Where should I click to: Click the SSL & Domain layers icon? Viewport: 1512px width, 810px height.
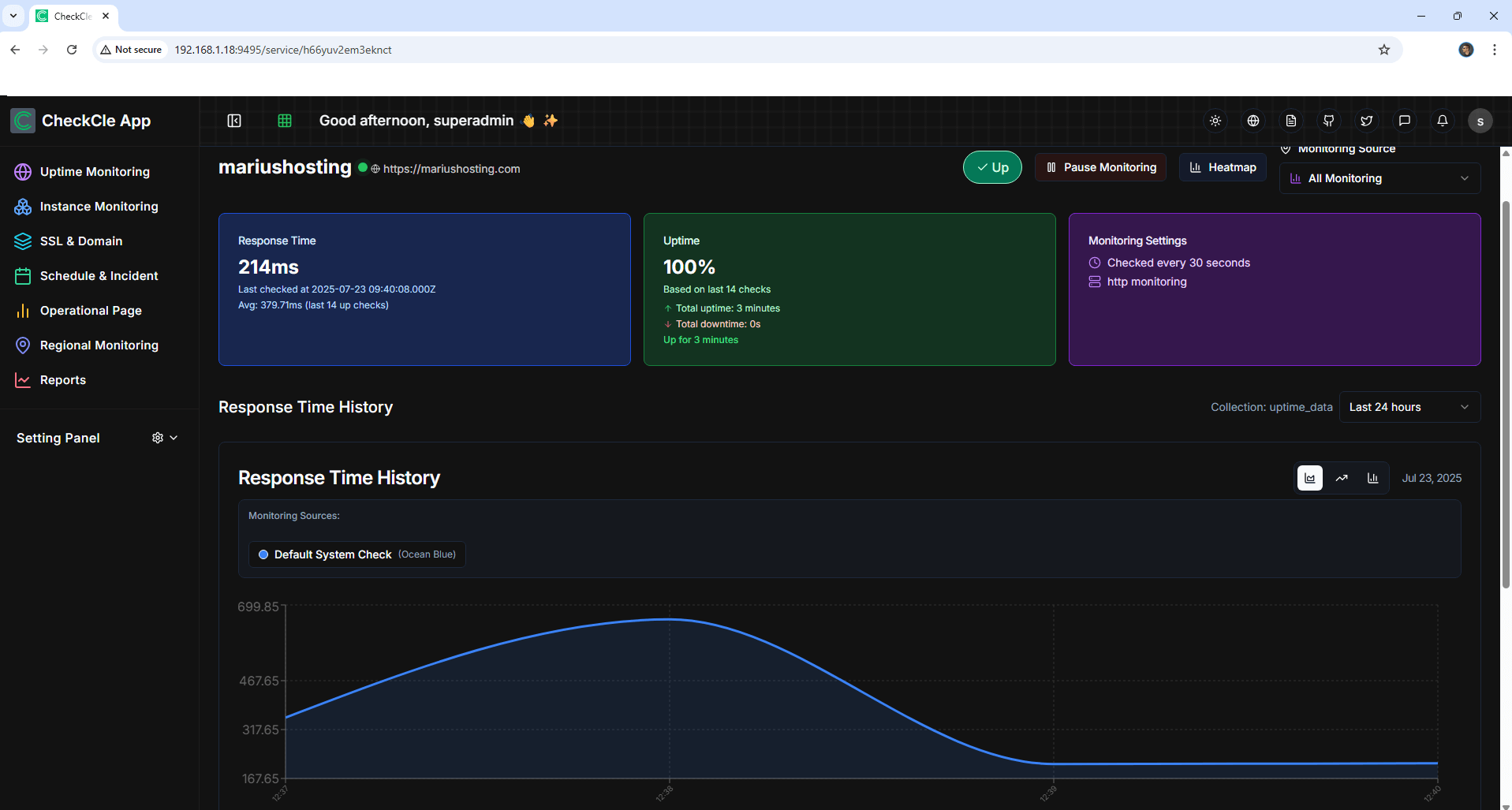pos(23,241)
